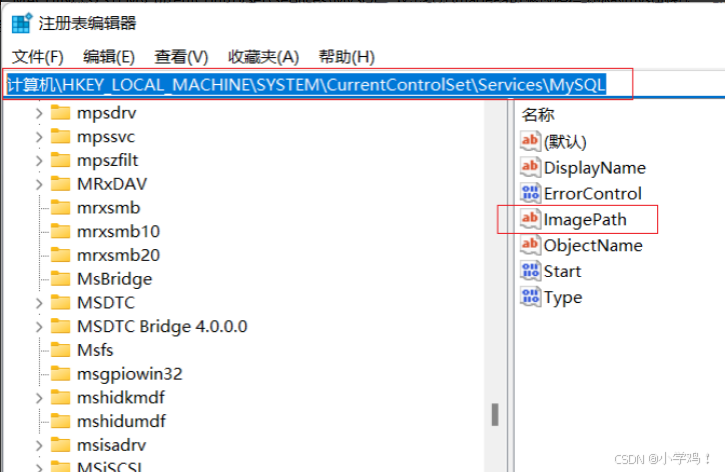Select the MRxDAV key
Viewport: 725px width, 472px height.
pyautogui.click(x=112, y=184)
